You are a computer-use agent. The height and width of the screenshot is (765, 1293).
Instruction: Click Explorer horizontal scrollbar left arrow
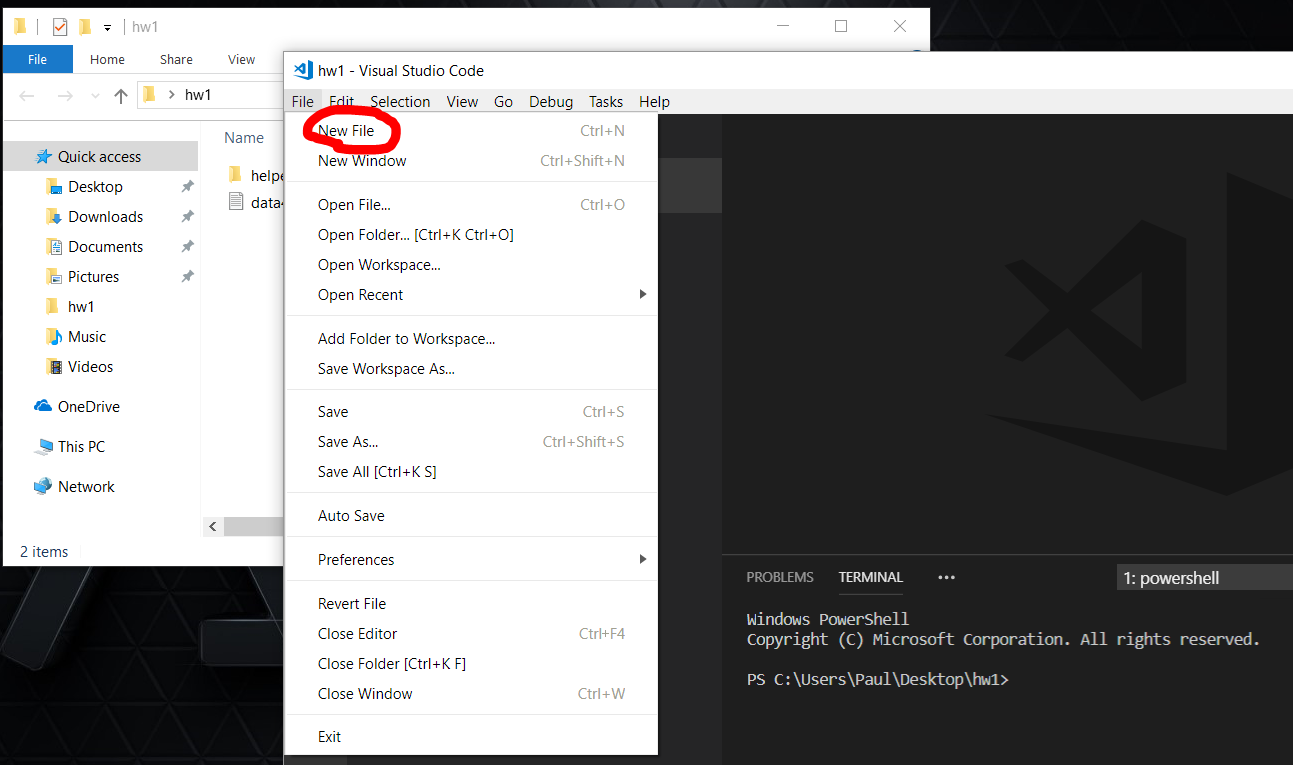pyautogui.click(x=213, y=526)
